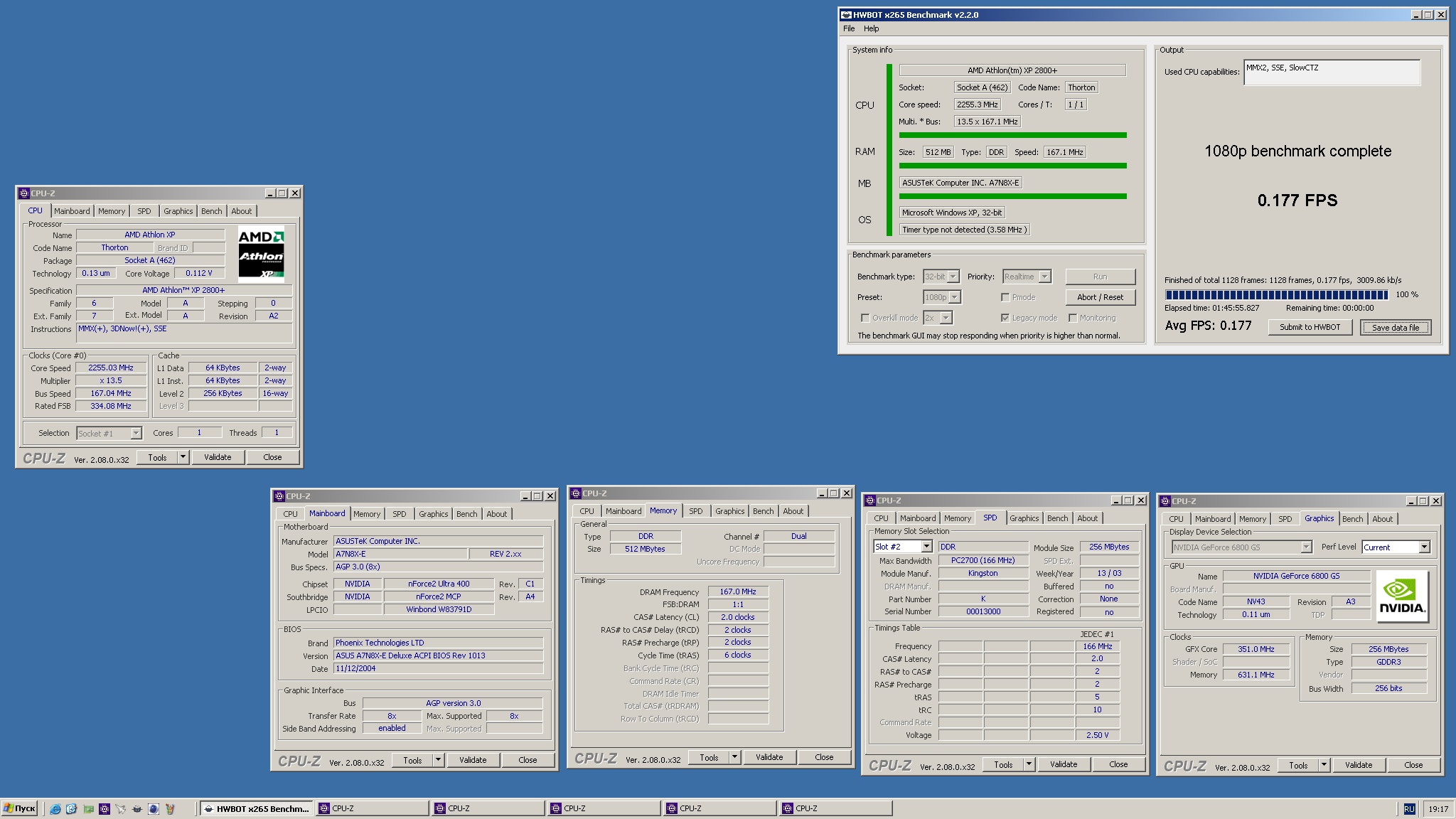Click the 19:17 system clock
Viewport: 1456px width, 819px height.
coord(1438,809)
